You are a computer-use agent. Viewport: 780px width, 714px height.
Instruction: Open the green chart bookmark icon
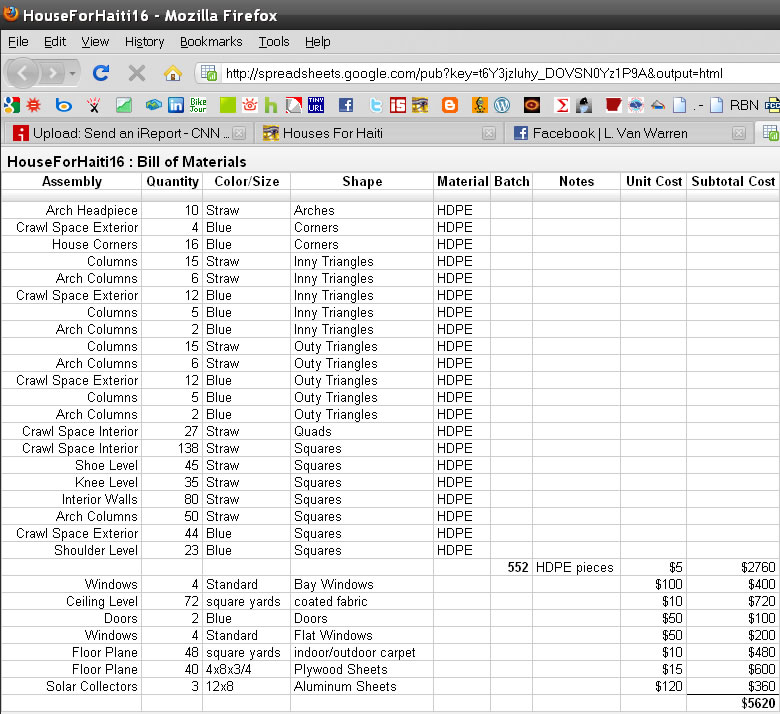click(124, 105)
